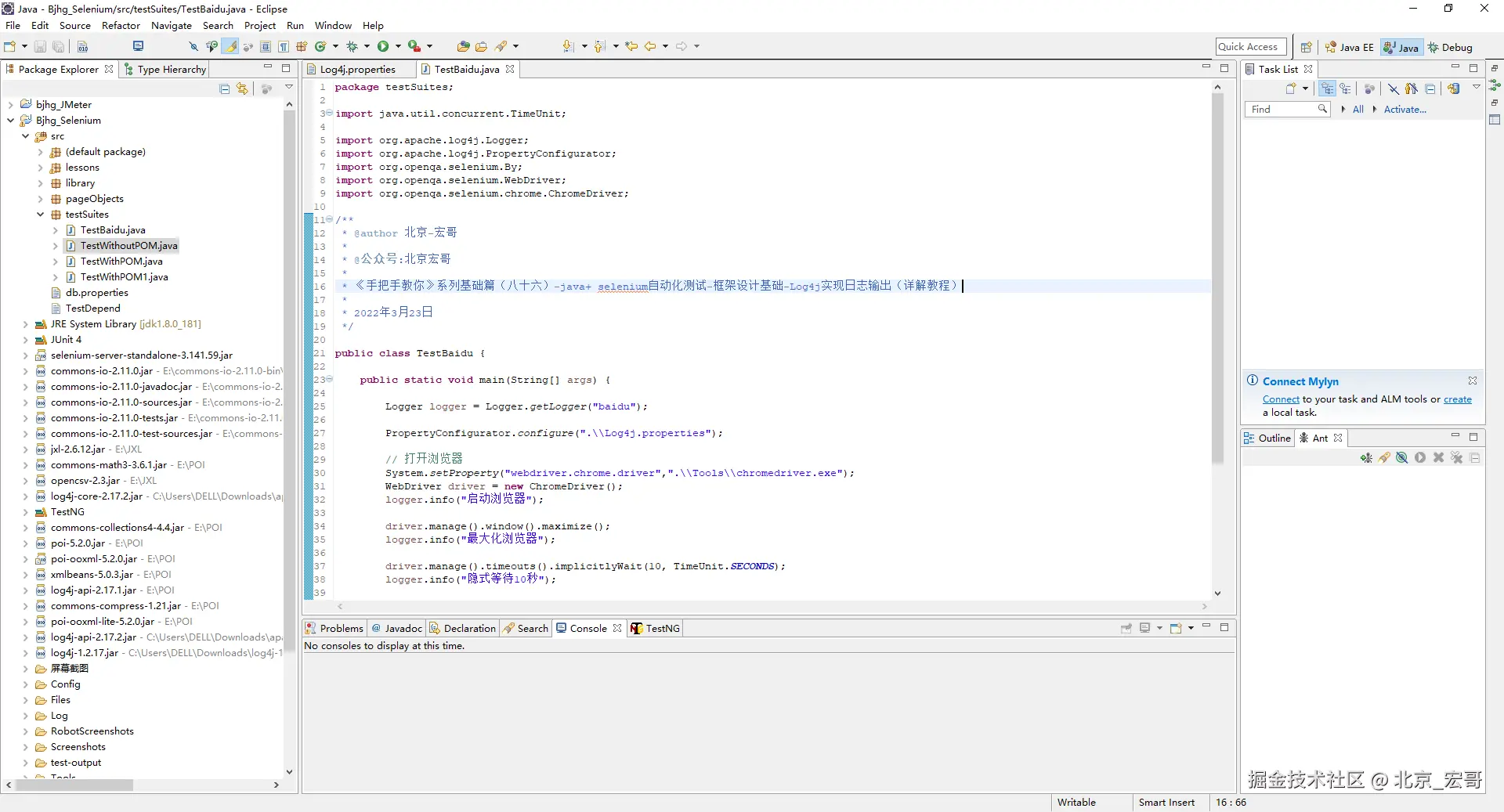This screenshot has width=1504, height=812.
Task: Open the Refactor menu
Action: 121,26
